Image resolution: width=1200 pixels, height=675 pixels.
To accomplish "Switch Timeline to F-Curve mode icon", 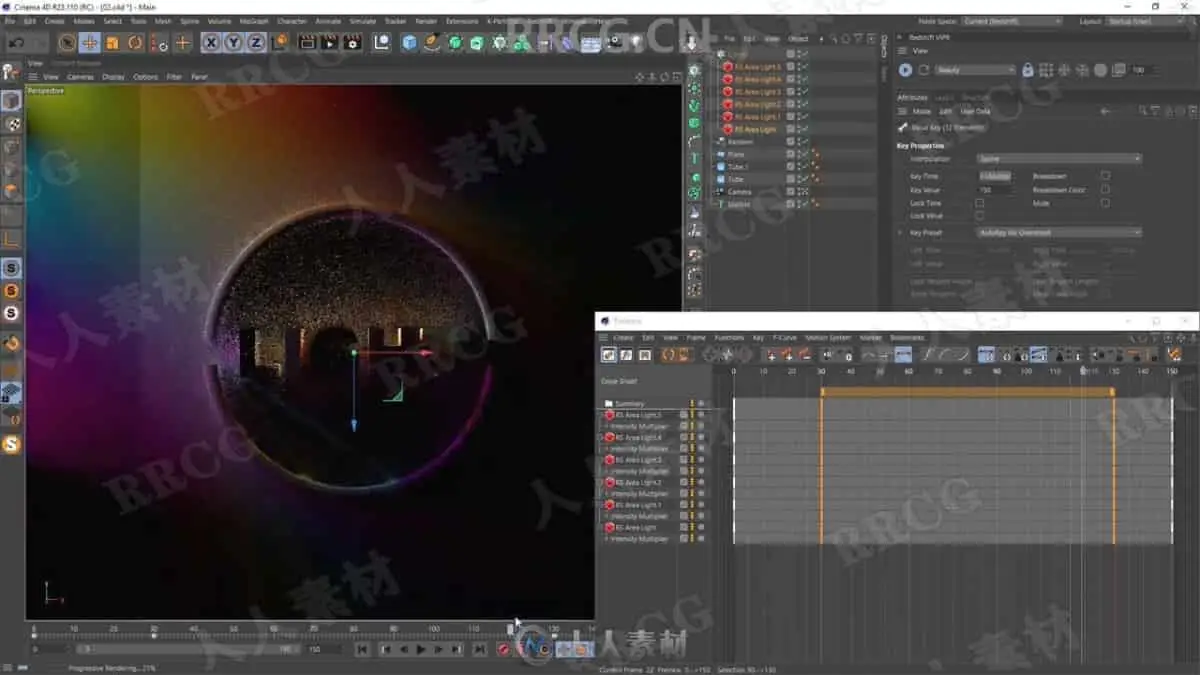I will coord(627,355).
